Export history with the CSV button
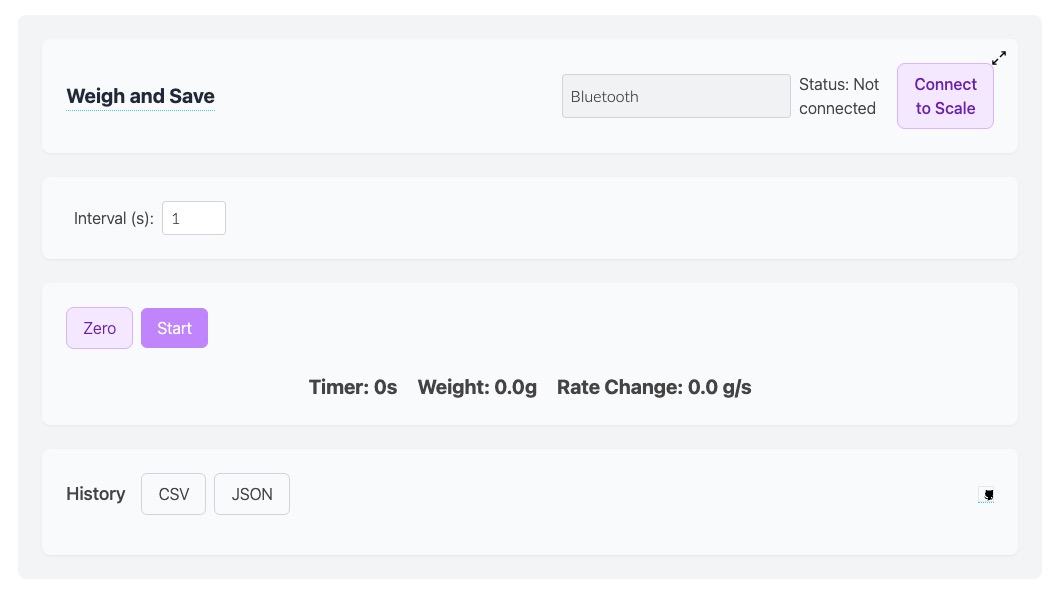 173,494
